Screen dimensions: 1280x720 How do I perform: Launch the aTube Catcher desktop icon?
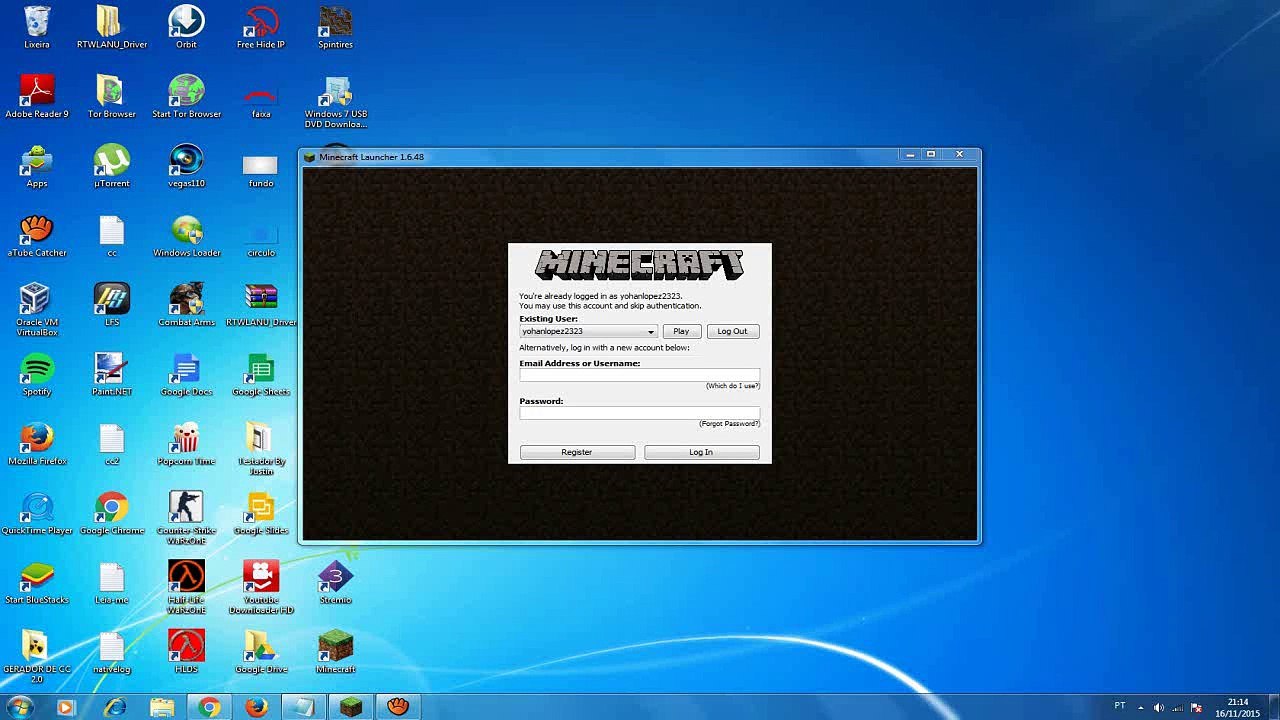(x=37, y=231)
